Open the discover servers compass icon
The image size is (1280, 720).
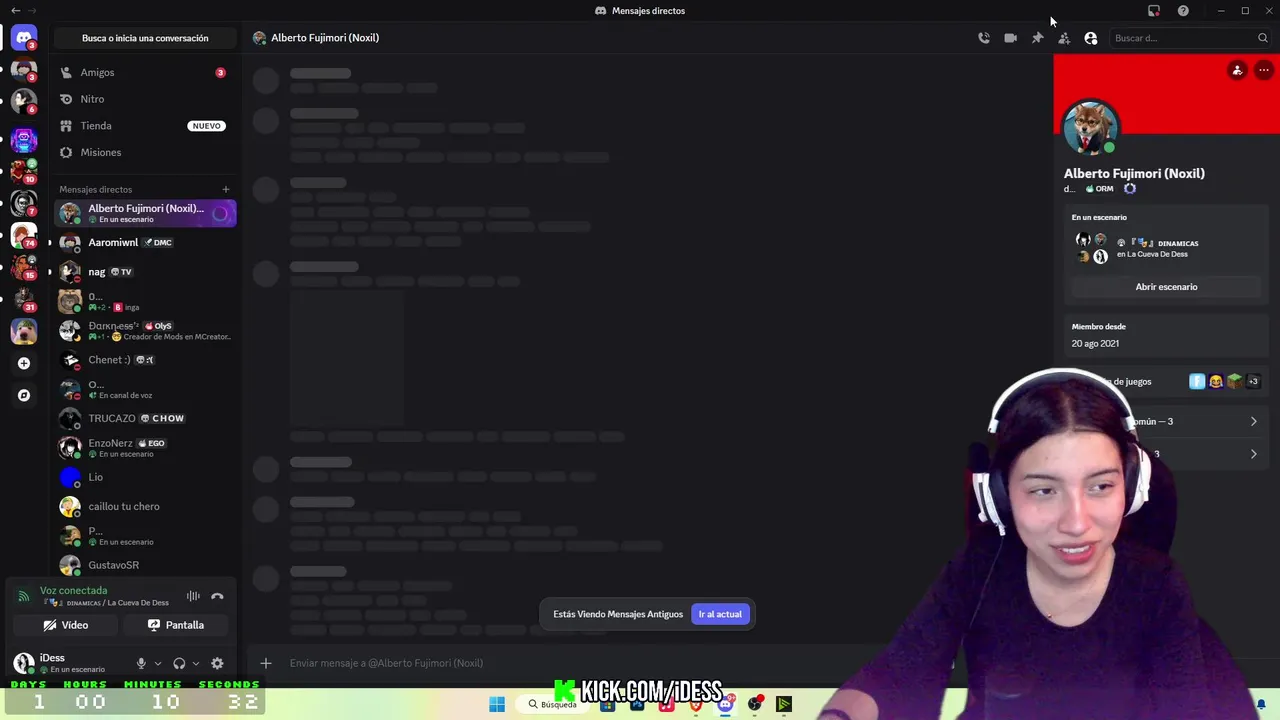[24, 395]
